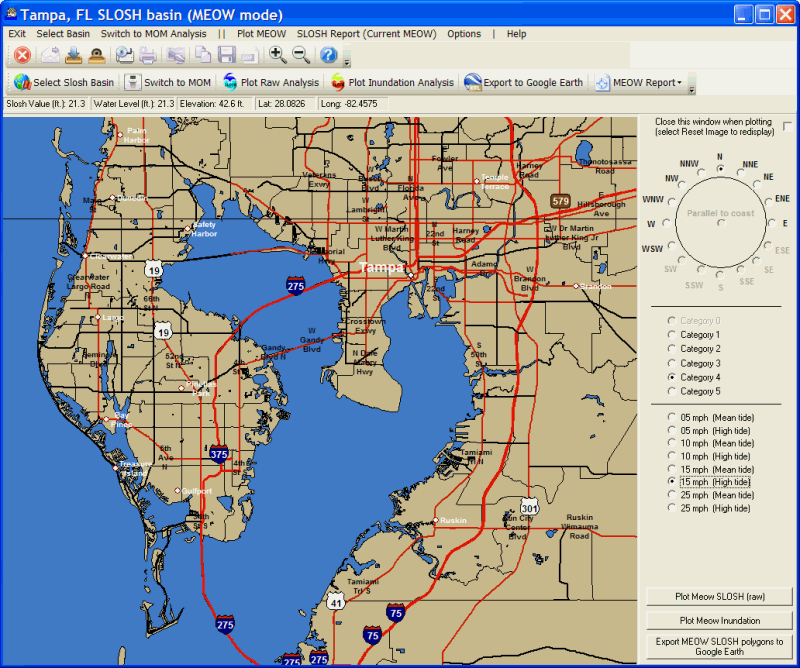
Task: Click the zoom in magnifier icon
Action: tap(277, 55)
